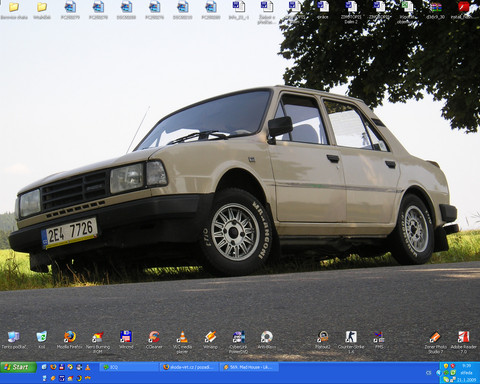Viewport: 480px width, 384px height.
Task: Select the disc shortcut beside CyberLink PowerDVD
Action: [267, 340]
